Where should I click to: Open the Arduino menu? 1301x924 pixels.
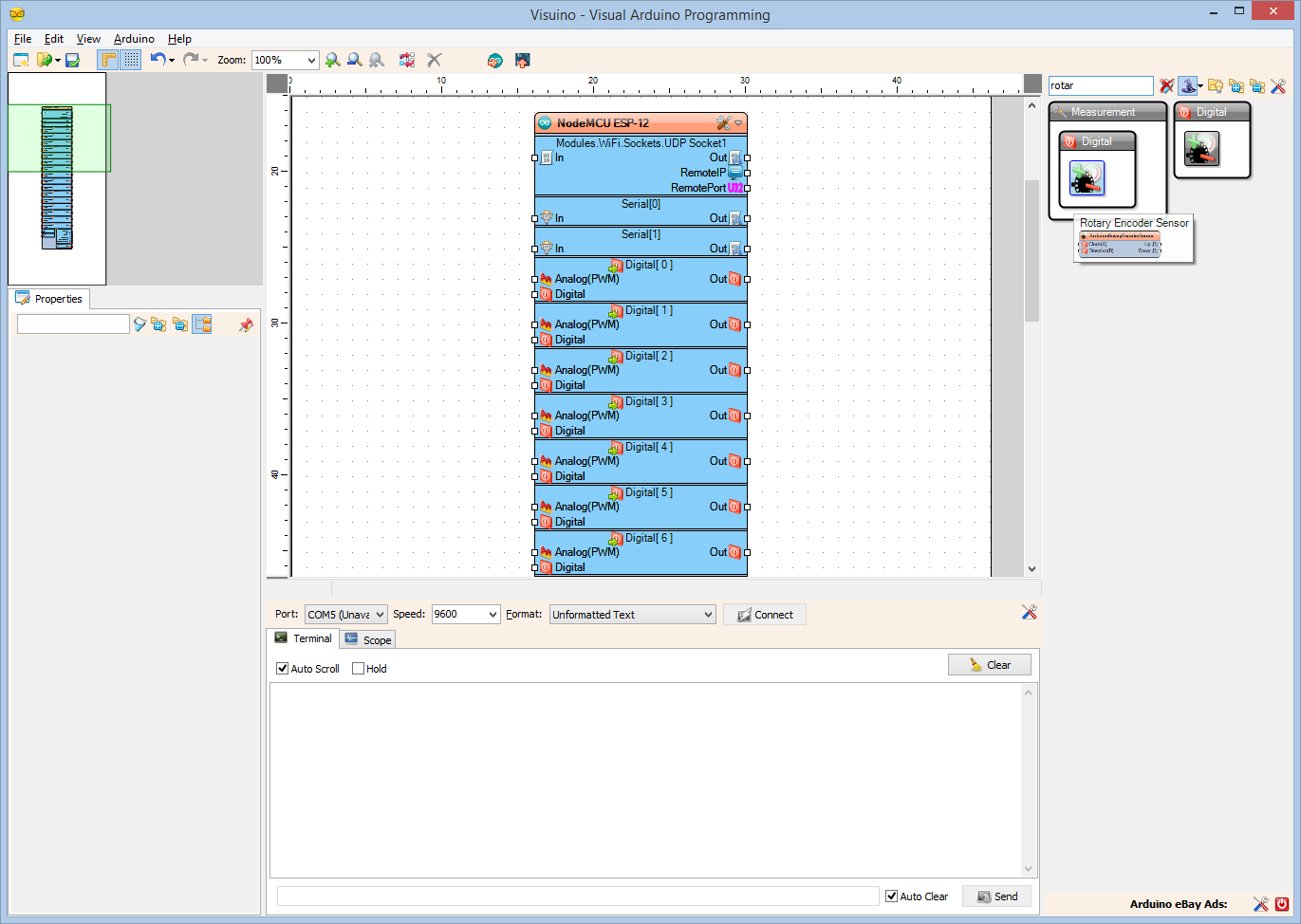133,38
